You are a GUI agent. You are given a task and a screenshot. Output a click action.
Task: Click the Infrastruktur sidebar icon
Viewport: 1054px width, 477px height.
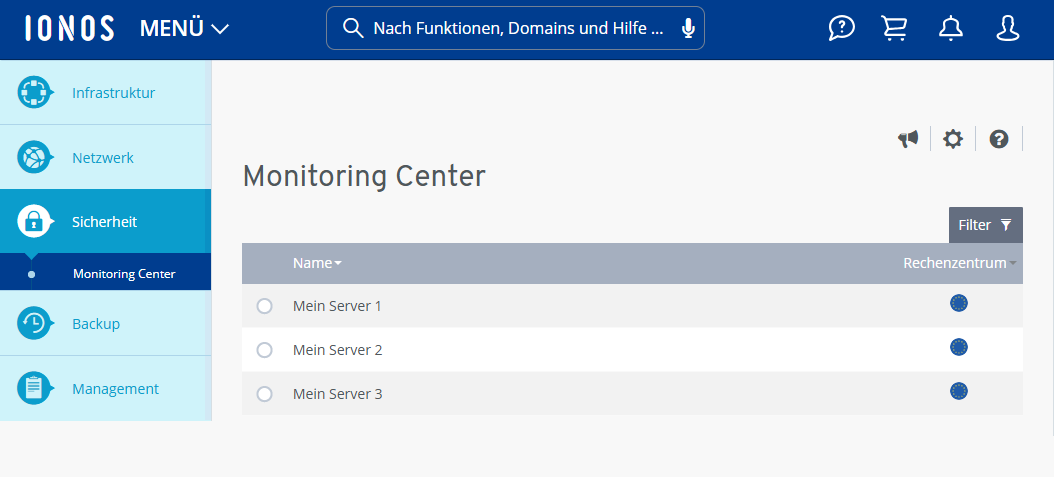(x=34, y=93)
